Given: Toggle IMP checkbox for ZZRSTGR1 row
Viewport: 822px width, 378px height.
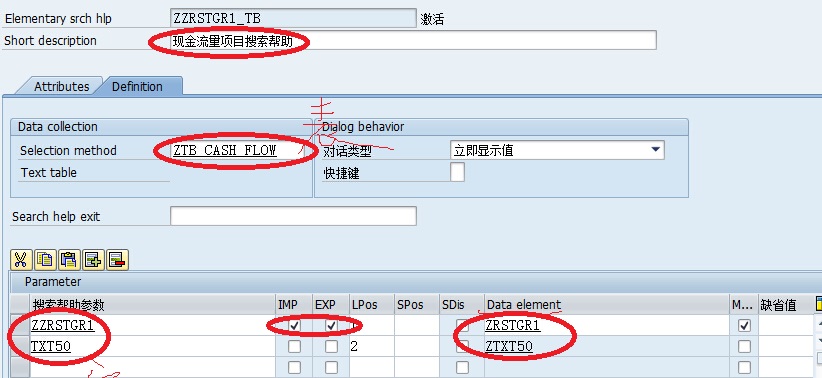Looking at the screenshot, I should click(x=295, y=326).
